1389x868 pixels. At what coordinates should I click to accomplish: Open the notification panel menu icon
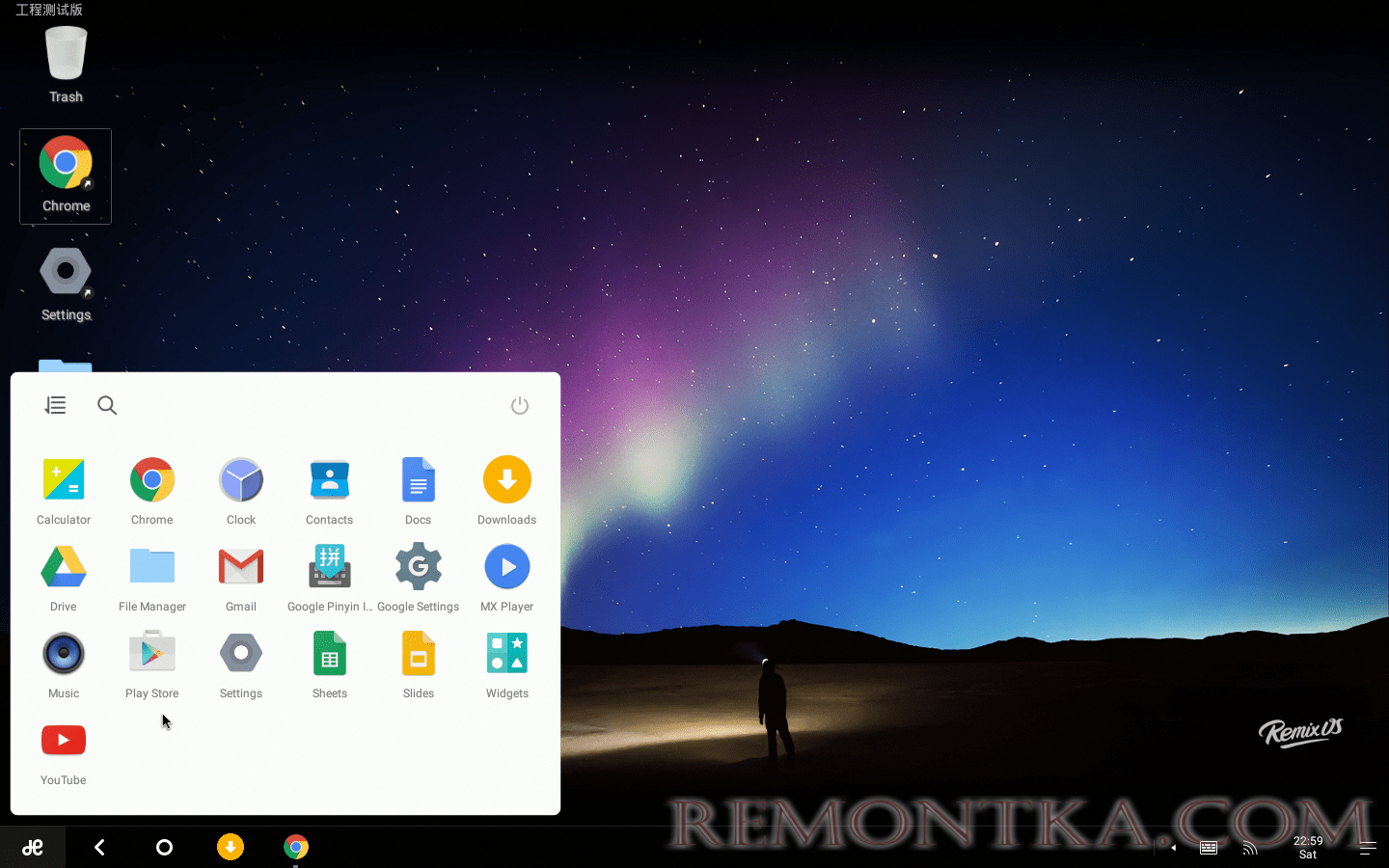point(1368,848)
